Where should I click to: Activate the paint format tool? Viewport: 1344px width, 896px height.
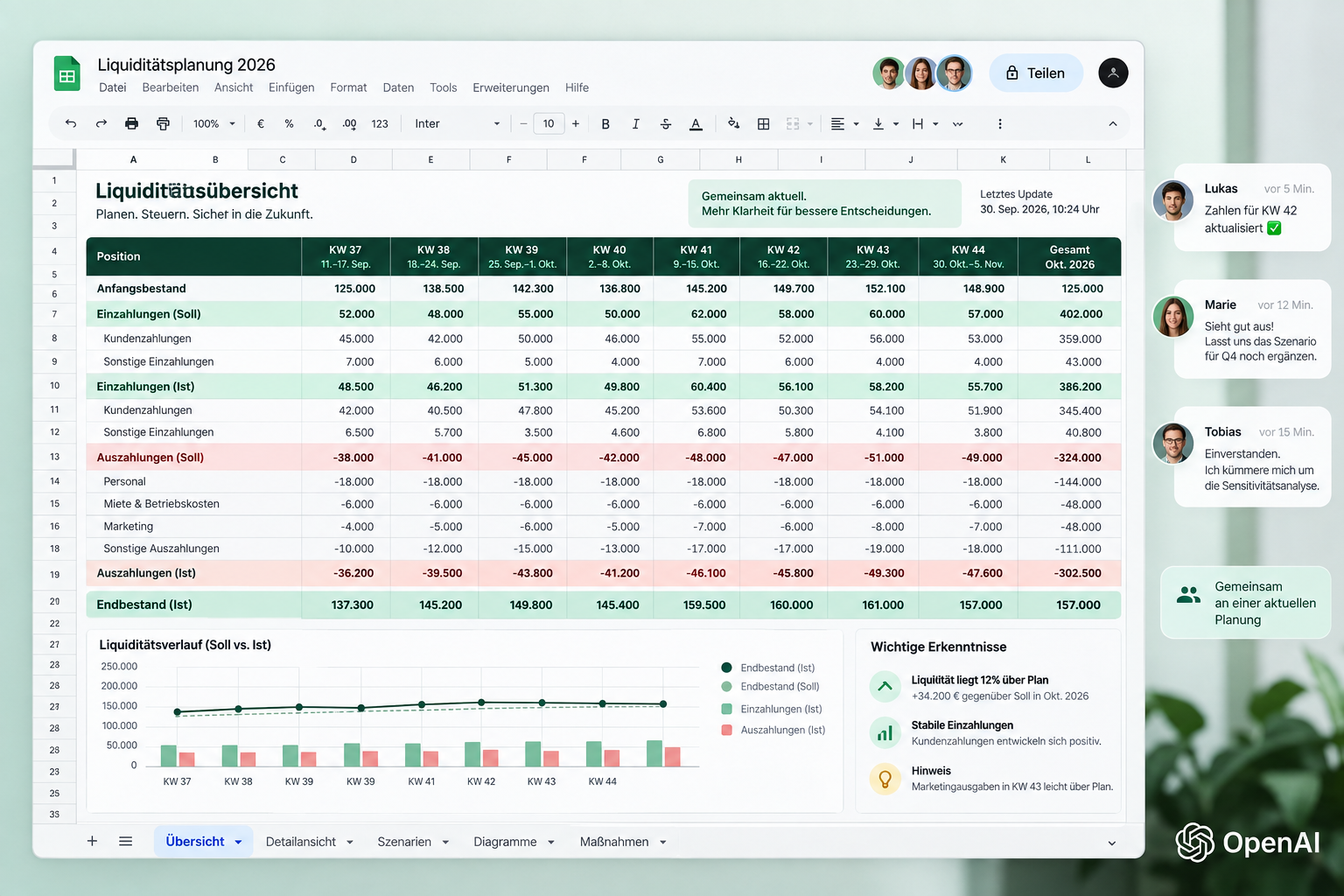[x=163, y=123]
